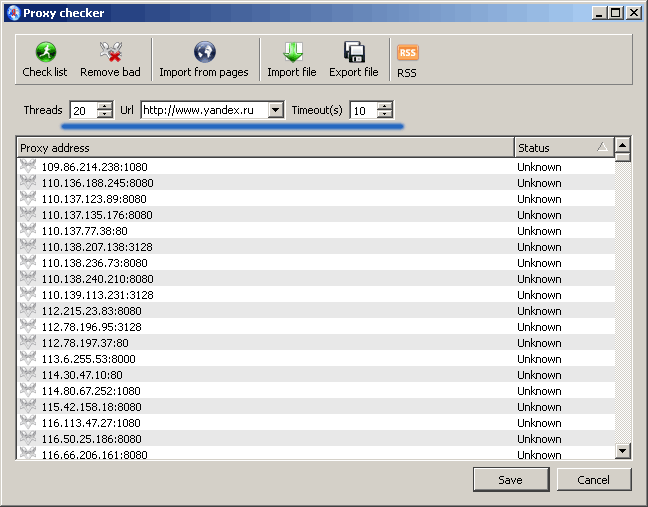Image resolution: width=648 pixels, height=507 pixels.
Task: Increase Threads value with up arrow
Action: [105, 106]
